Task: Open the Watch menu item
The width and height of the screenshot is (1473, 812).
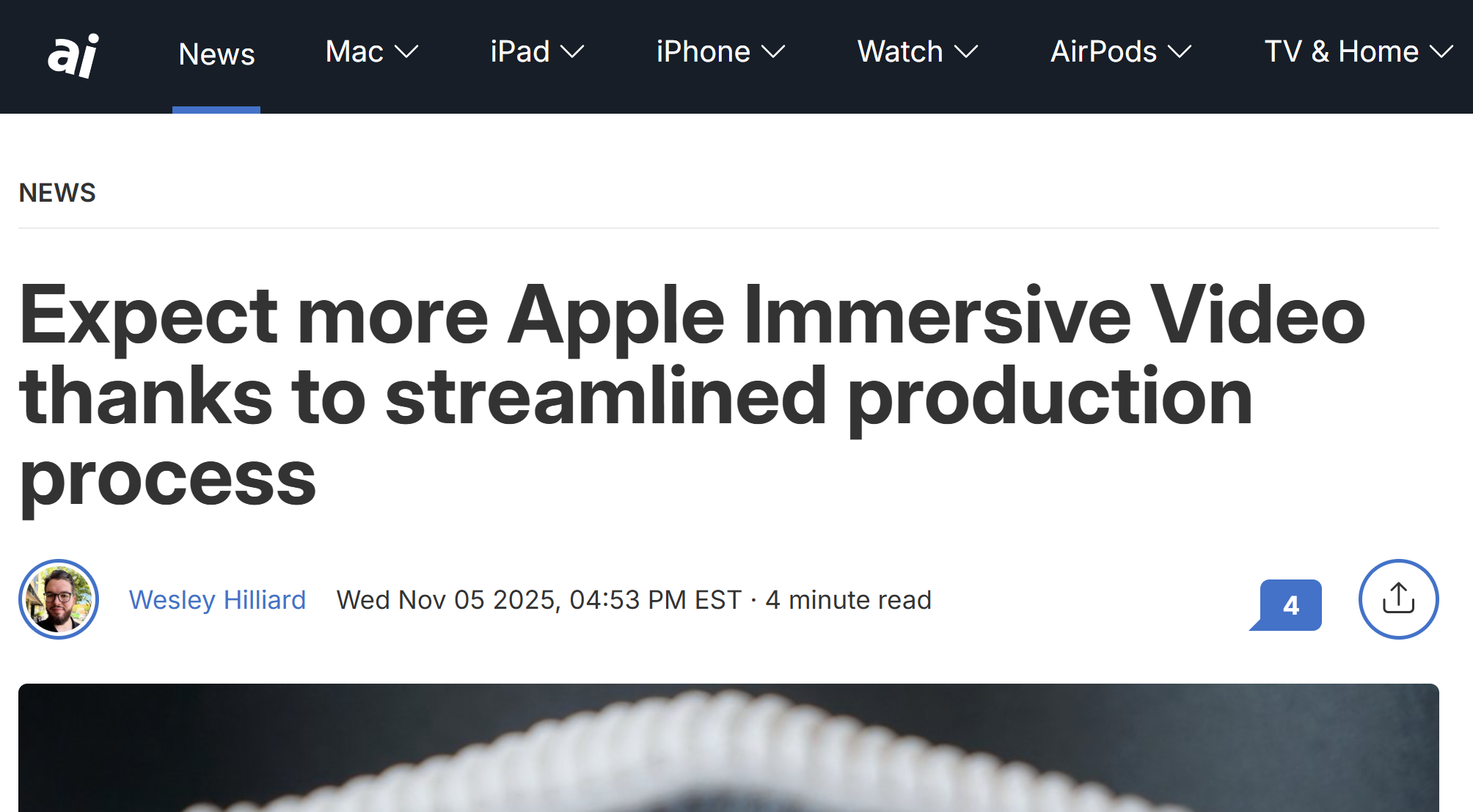Action: [x=900, y=52]
